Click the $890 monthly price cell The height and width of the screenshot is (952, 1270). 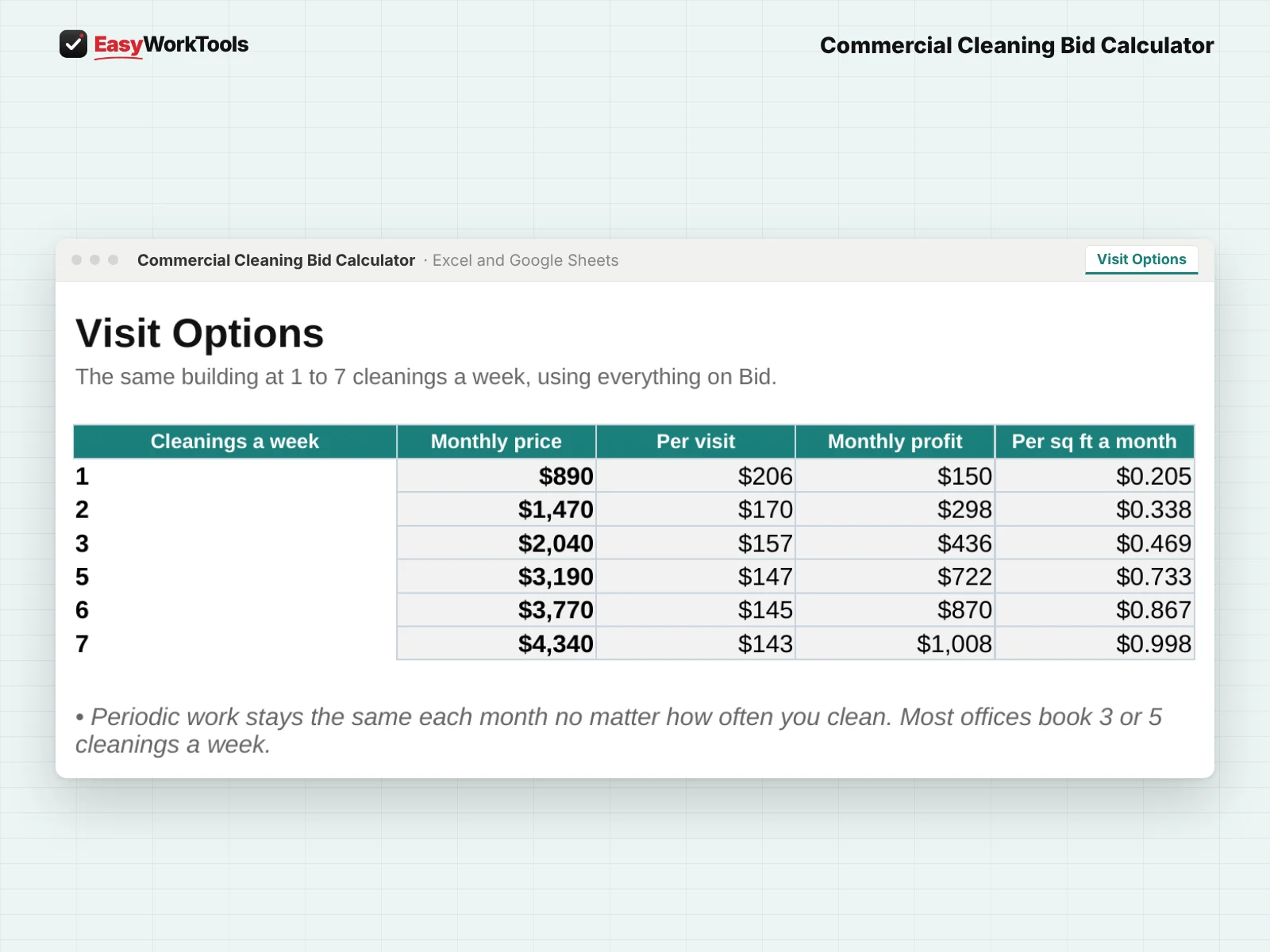[496, 476]
